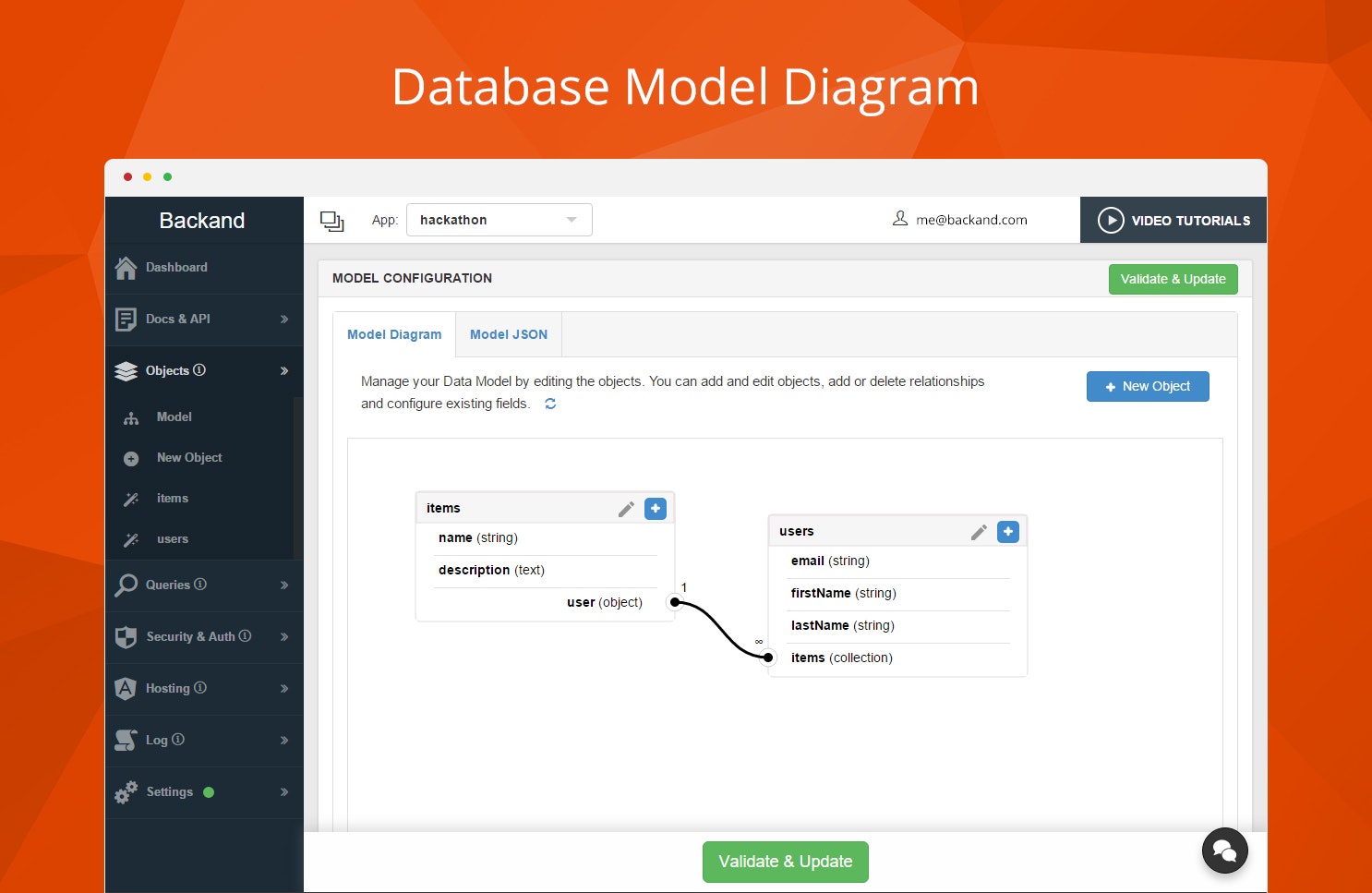Click the Settings gears icon
The image size is (1372, 893).
pos(126,792)
